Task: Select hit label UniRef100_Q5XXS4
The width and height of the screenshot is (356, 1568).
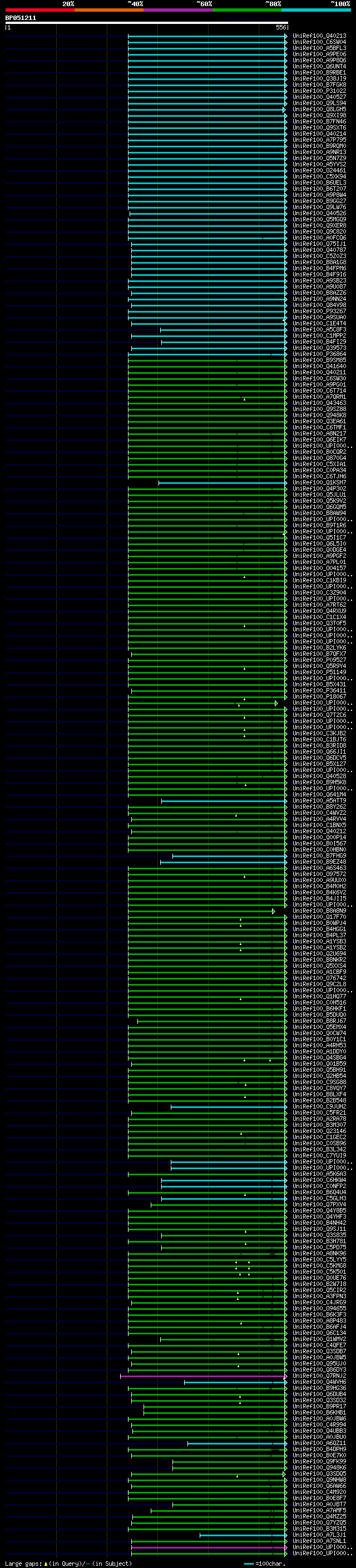Action: 319,966
